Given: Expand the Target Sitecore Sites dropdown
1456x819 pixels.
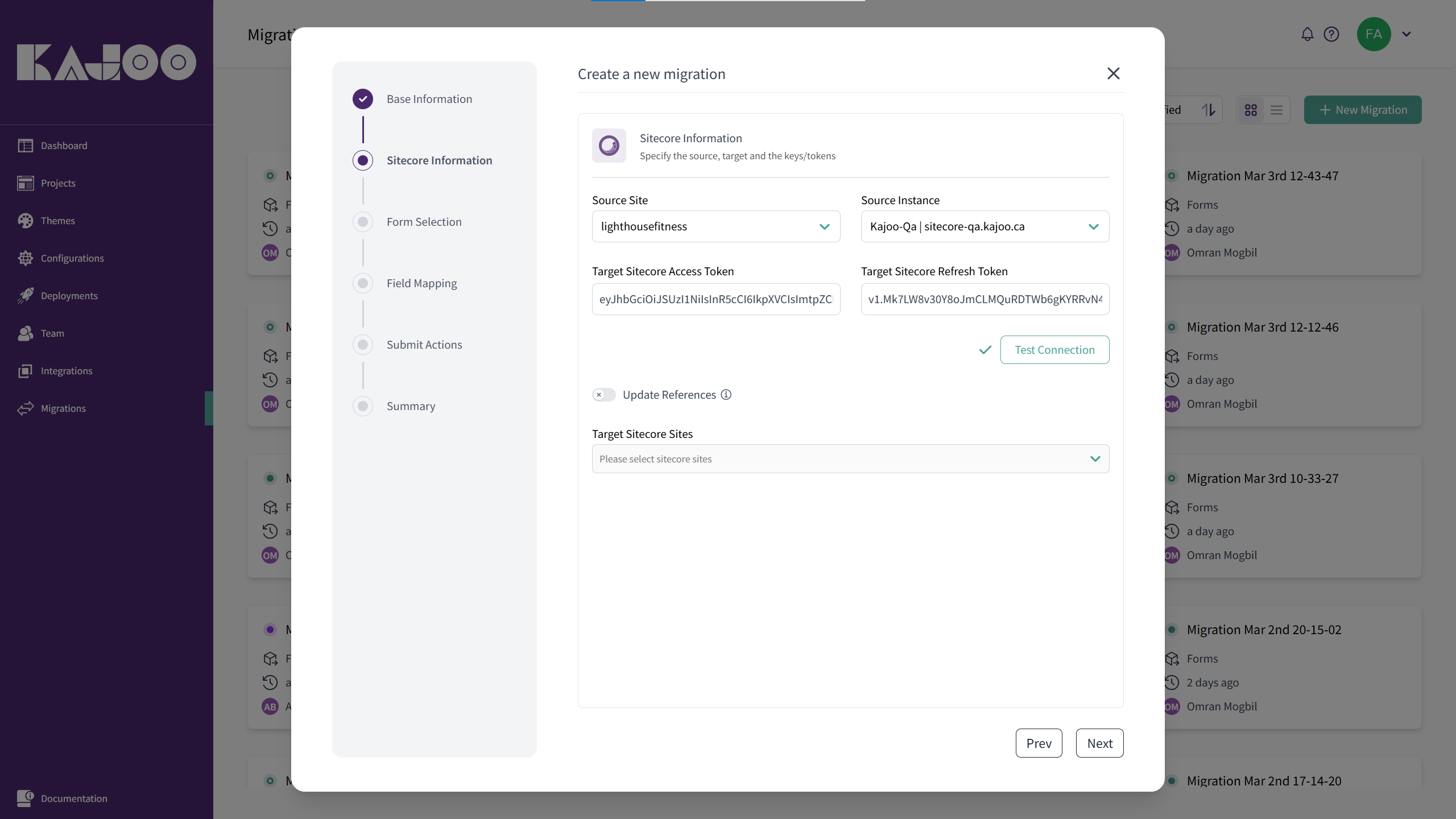Looking at the screenshot, I should pyautogui.click(x=850, y=459).
